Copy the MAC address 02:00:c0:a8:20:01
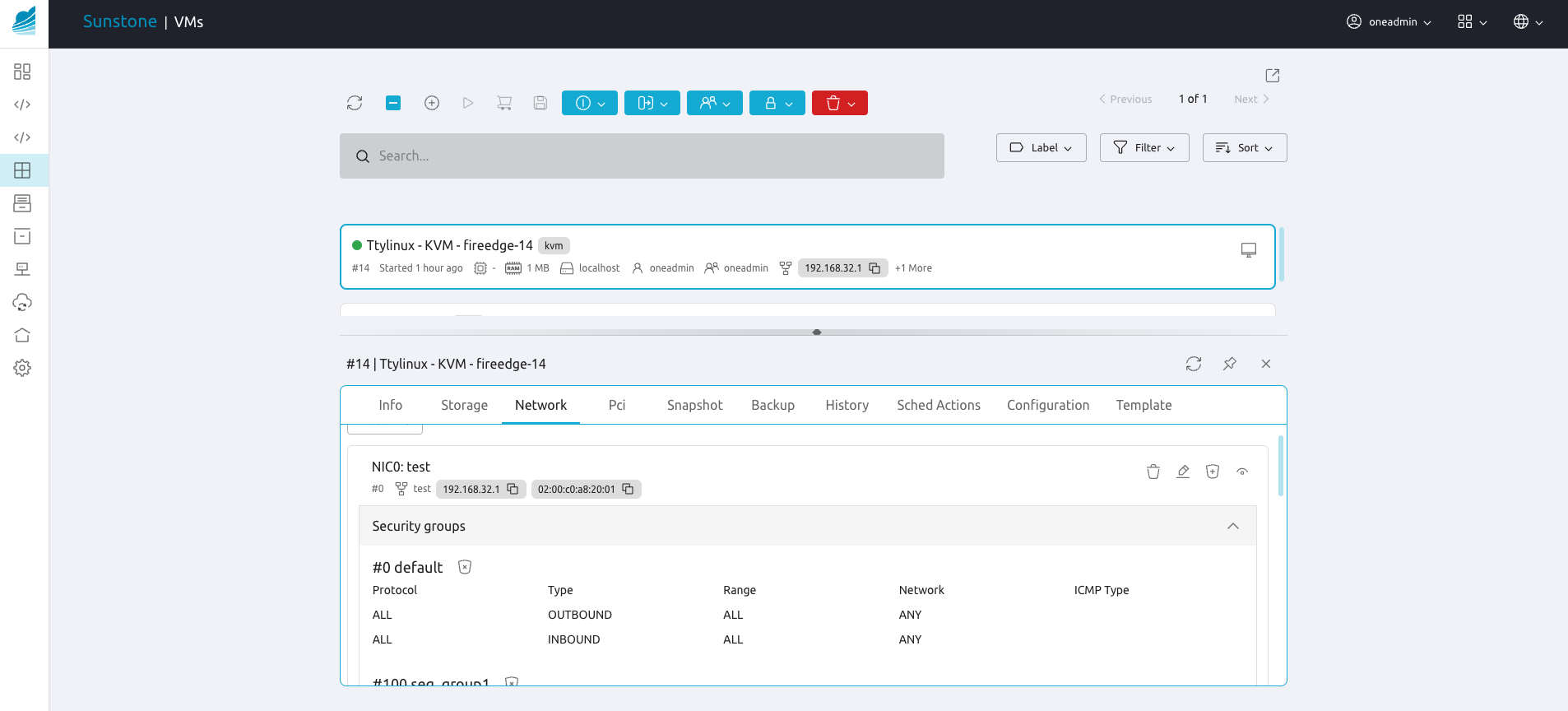Screen dimensions: 1568x711 (x=628, y=489)
